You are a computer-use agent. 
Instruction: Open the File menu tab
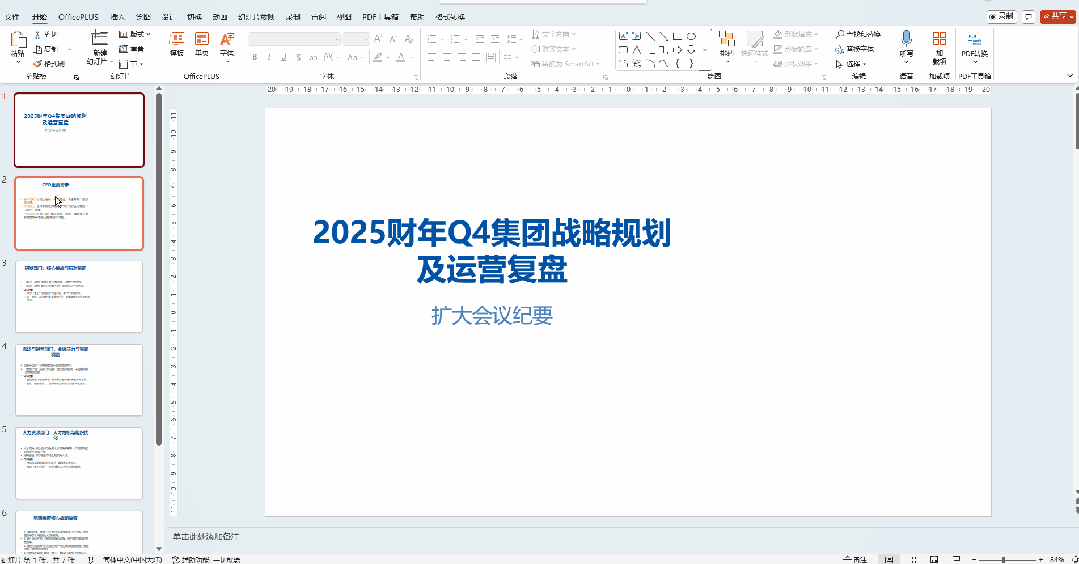pos(12,17)
